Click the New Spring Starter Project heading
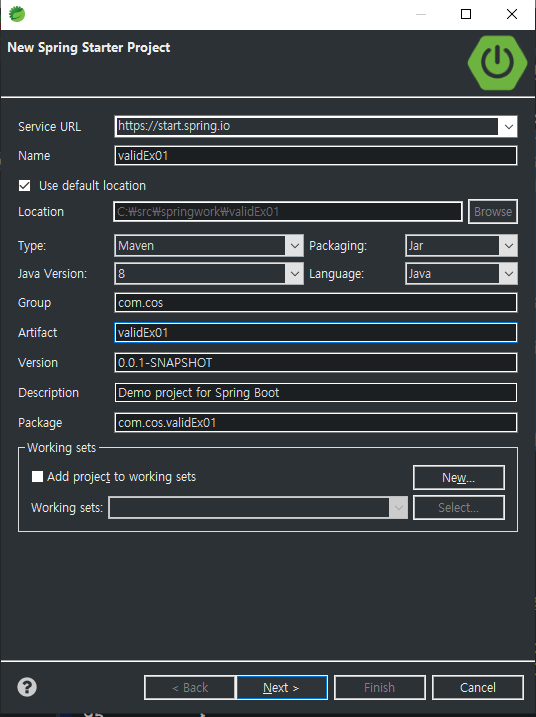 pyautogui.click(x=89, y=48)
